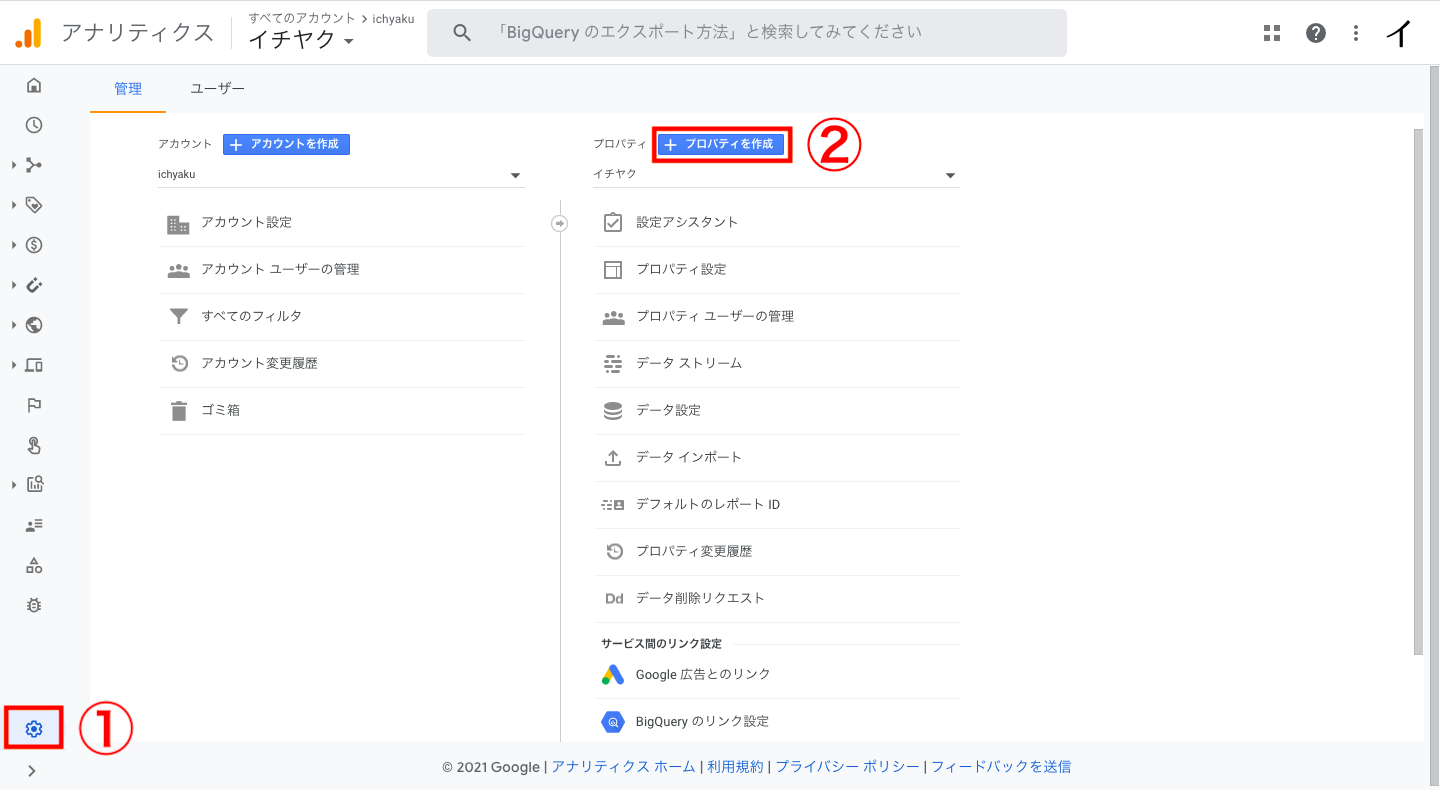Viewport: 1440px width, 790px height.
Task: Open アカウント設定
Action: pos(341,223)
